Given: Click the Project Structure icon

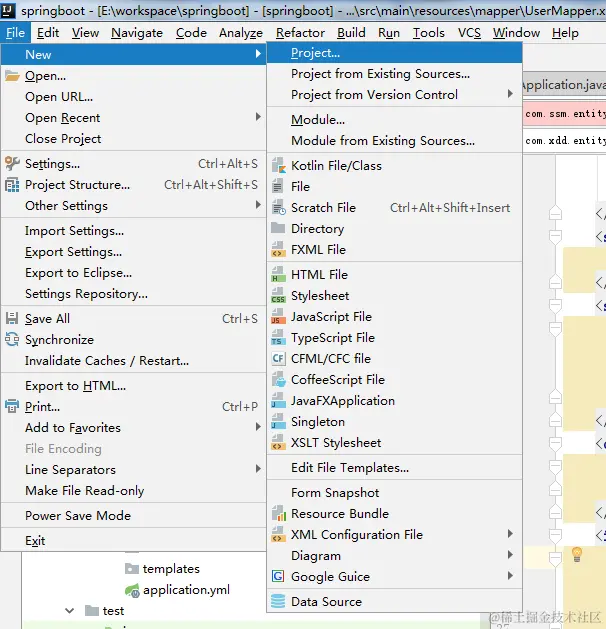Looking at the screenshot, I should pos(12,185).
